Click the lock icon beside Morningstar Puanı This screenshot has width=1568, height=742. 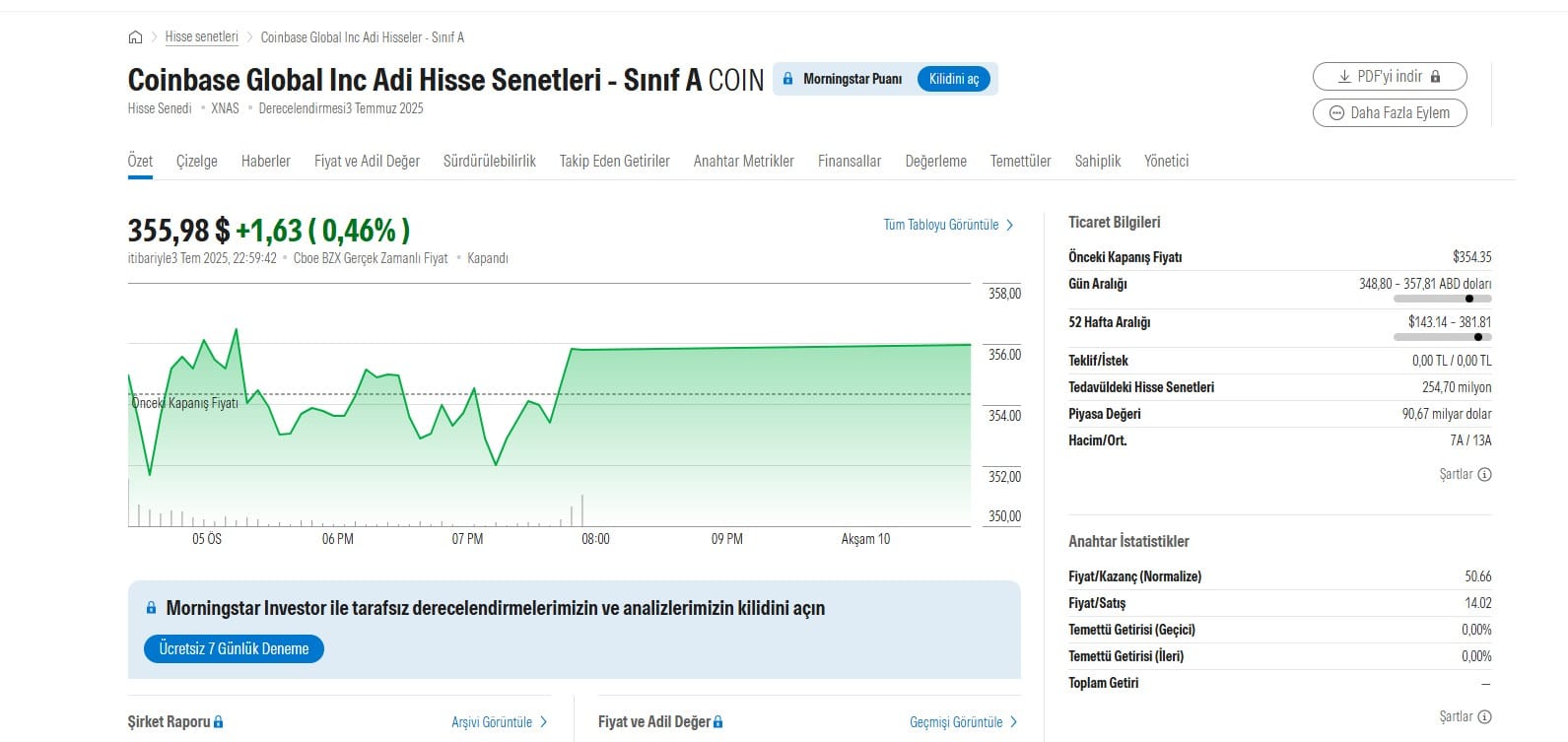point(787,79)
